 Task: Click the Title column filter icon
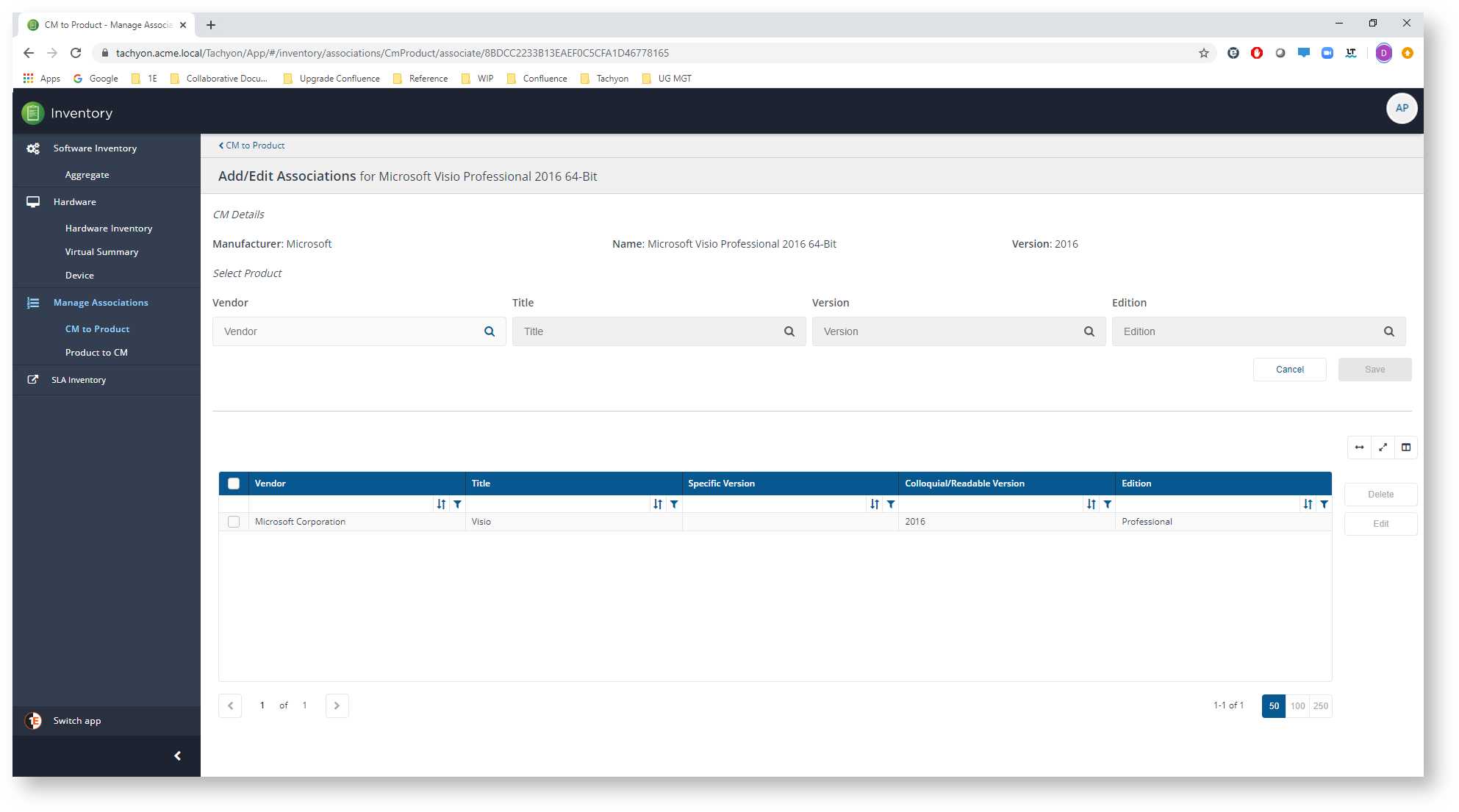pos(673,504)
